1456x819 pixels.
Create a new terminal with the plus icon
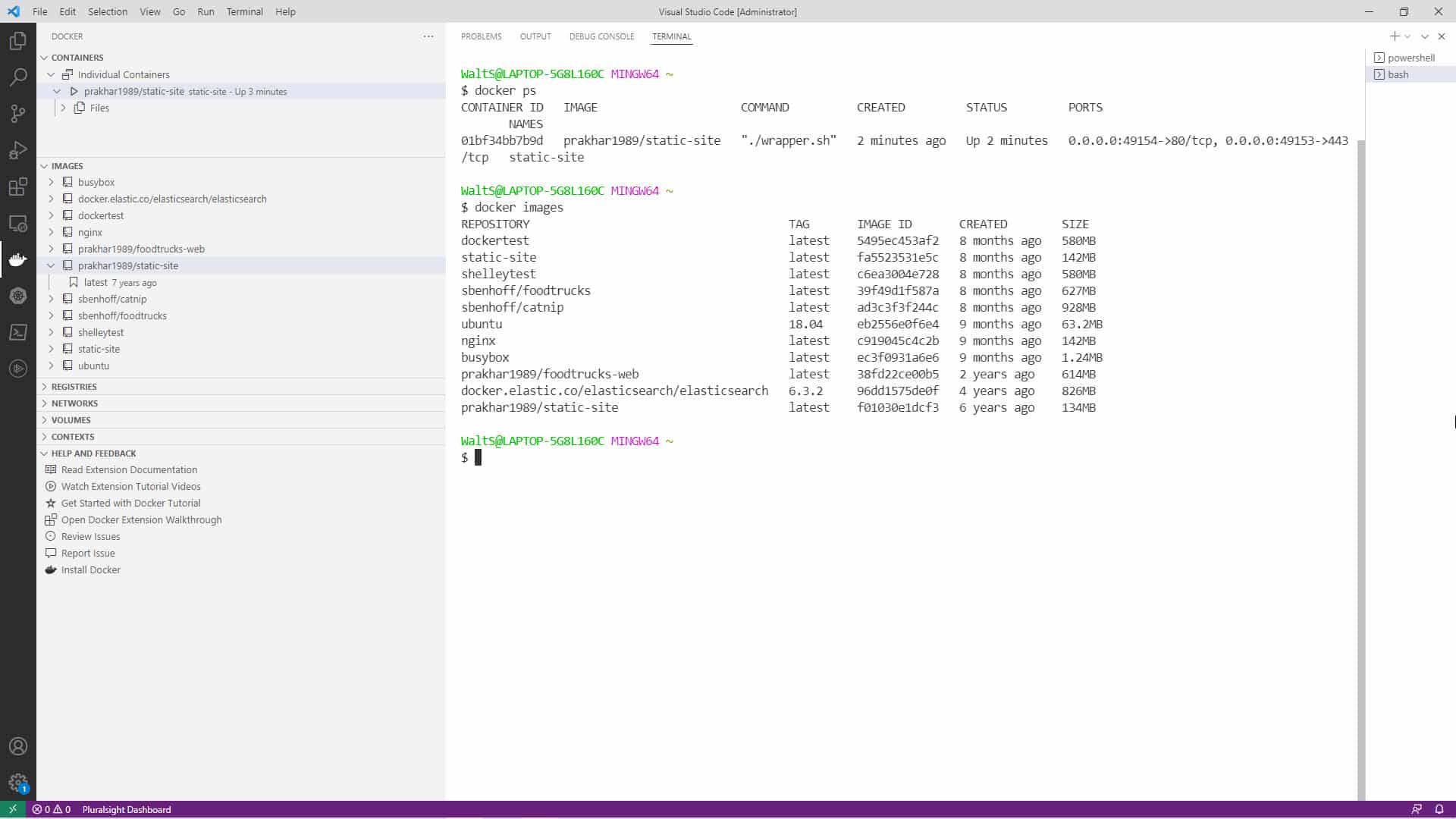click(1394, 36)
